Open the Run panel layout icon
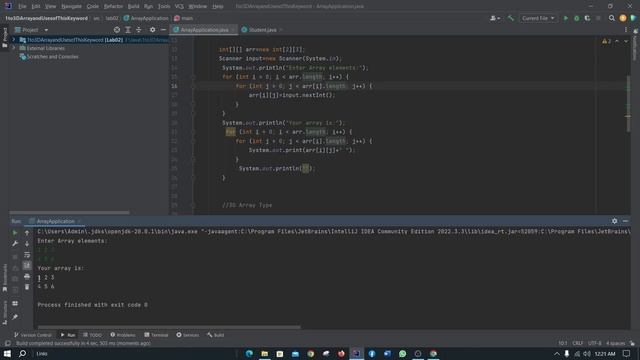Viewport: 640px width, 360px height. point(15,304)
